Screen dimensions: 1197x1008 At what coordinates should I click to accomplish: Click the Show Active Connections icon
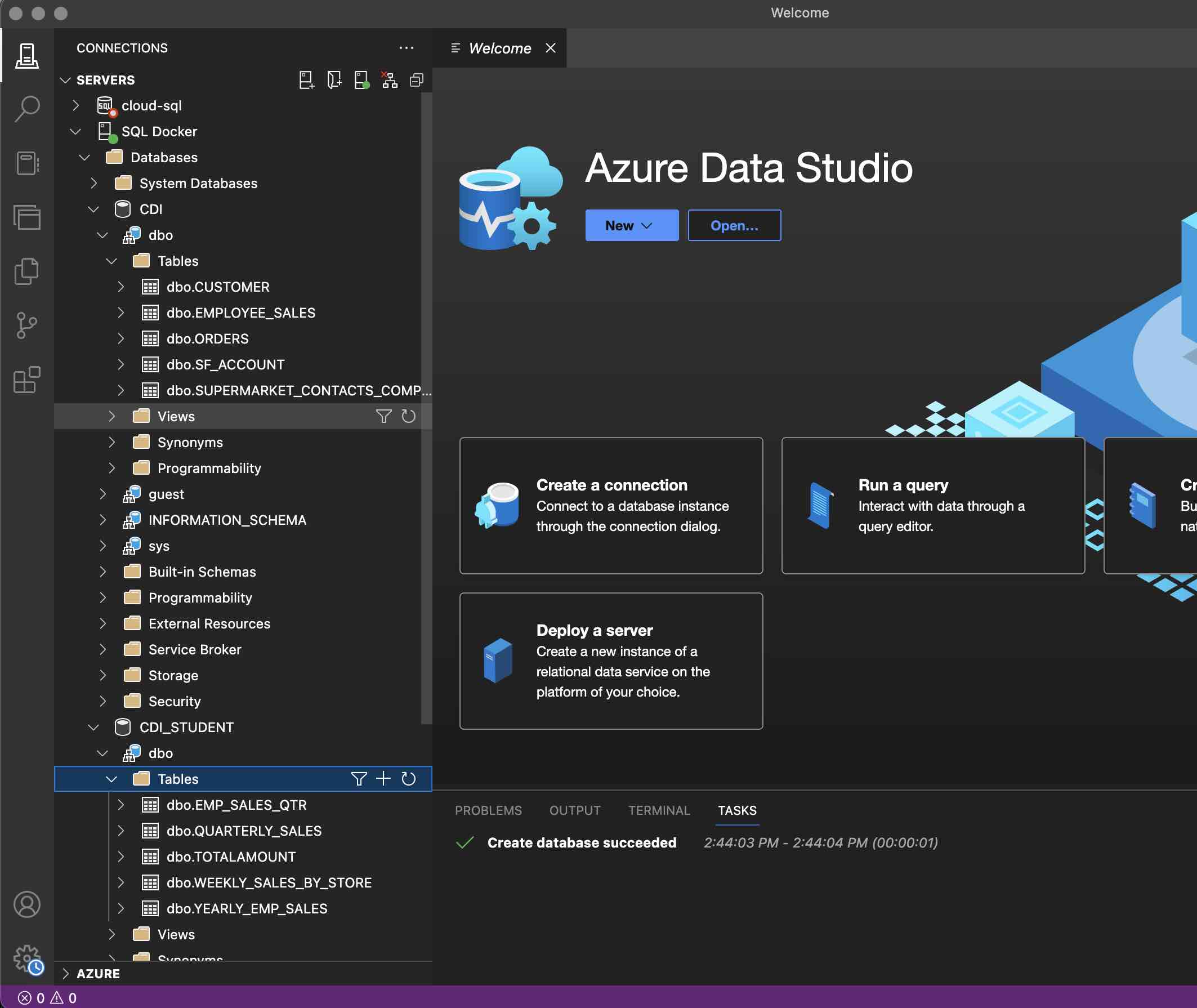[361, 80]
